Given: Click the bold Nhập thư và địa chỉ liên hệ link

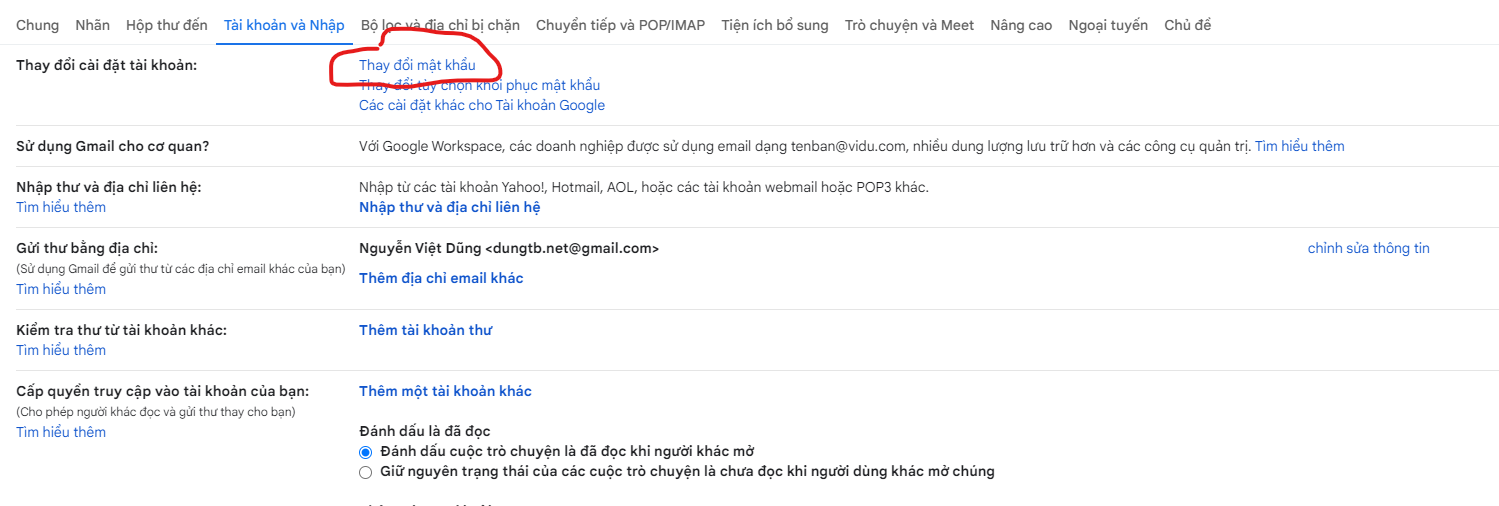Looking at the screenshot, I should click(x=449, y=207).
